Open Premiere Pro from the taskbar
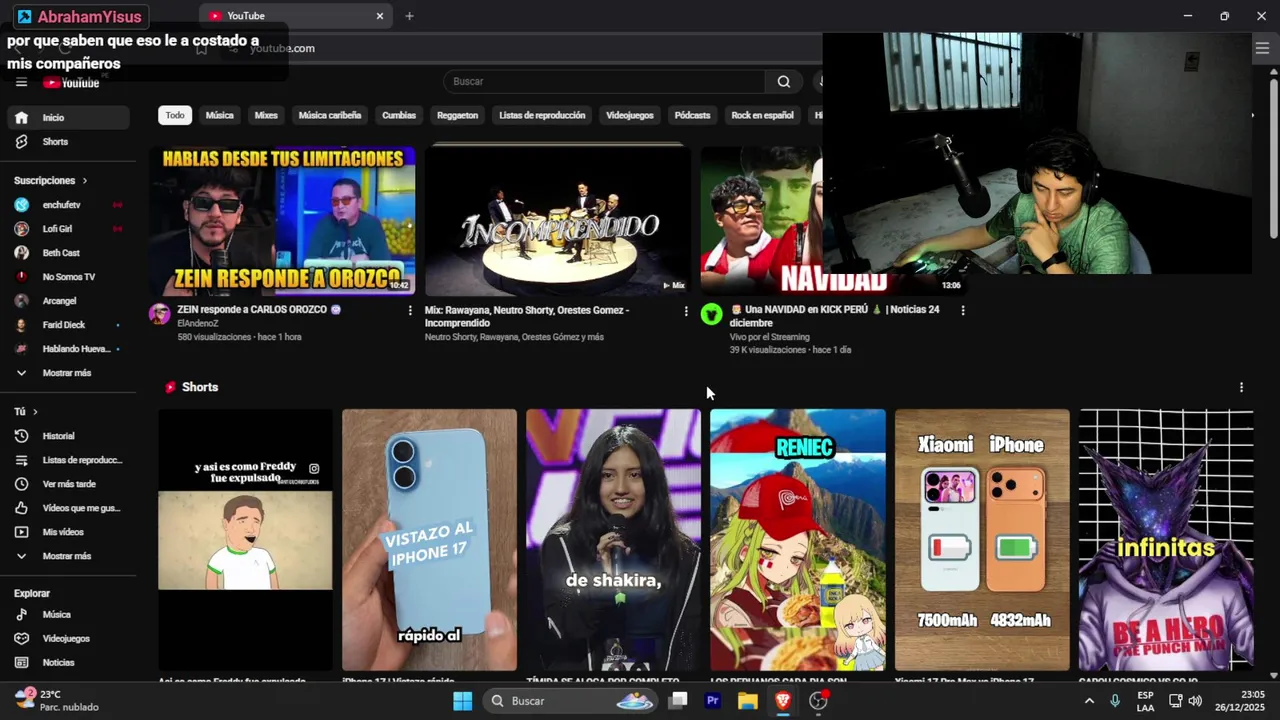Screen dimensions: 1280x720 tap(713, 701)
